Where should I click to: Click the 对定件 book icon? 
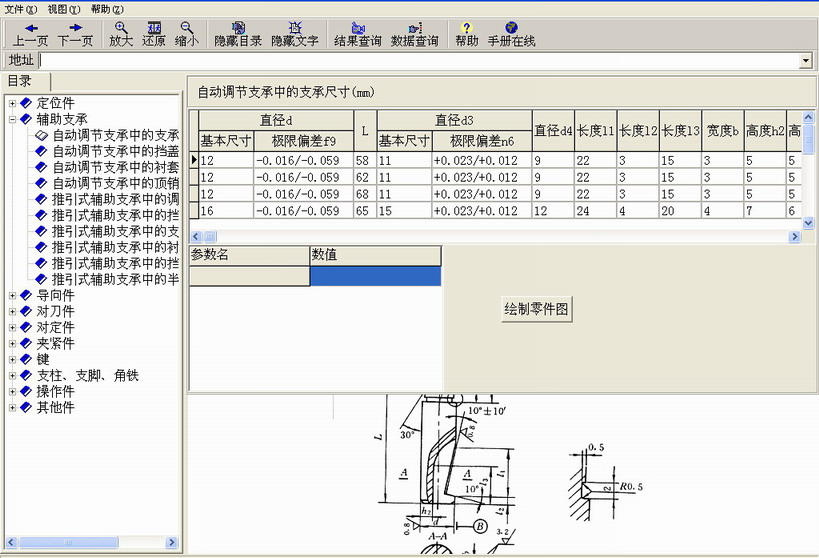point(26,328)
